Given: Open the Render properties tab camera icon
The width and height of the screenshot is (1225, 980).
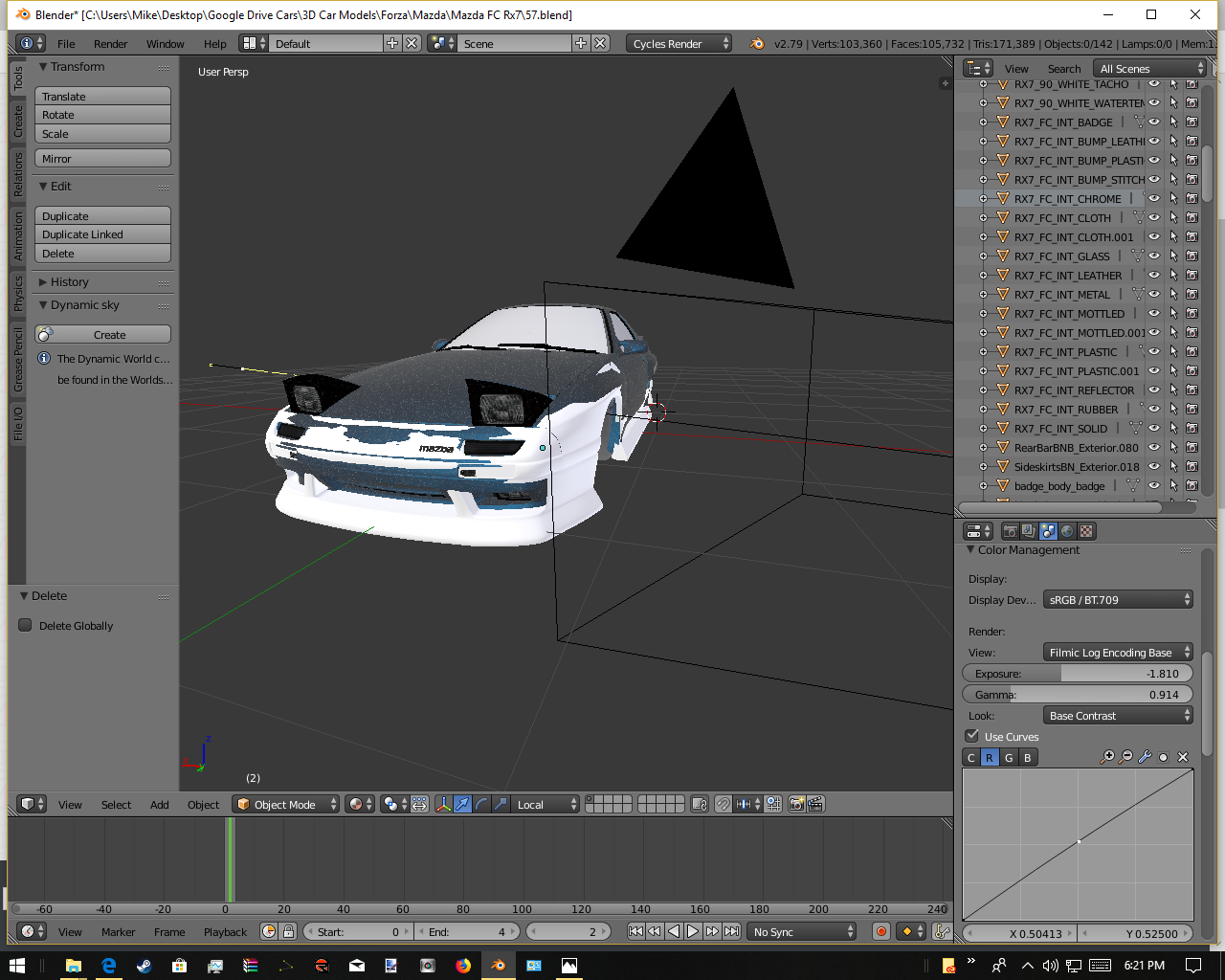Looking at the screenshot, I should pyautogui.click(x=1010, y=531).
